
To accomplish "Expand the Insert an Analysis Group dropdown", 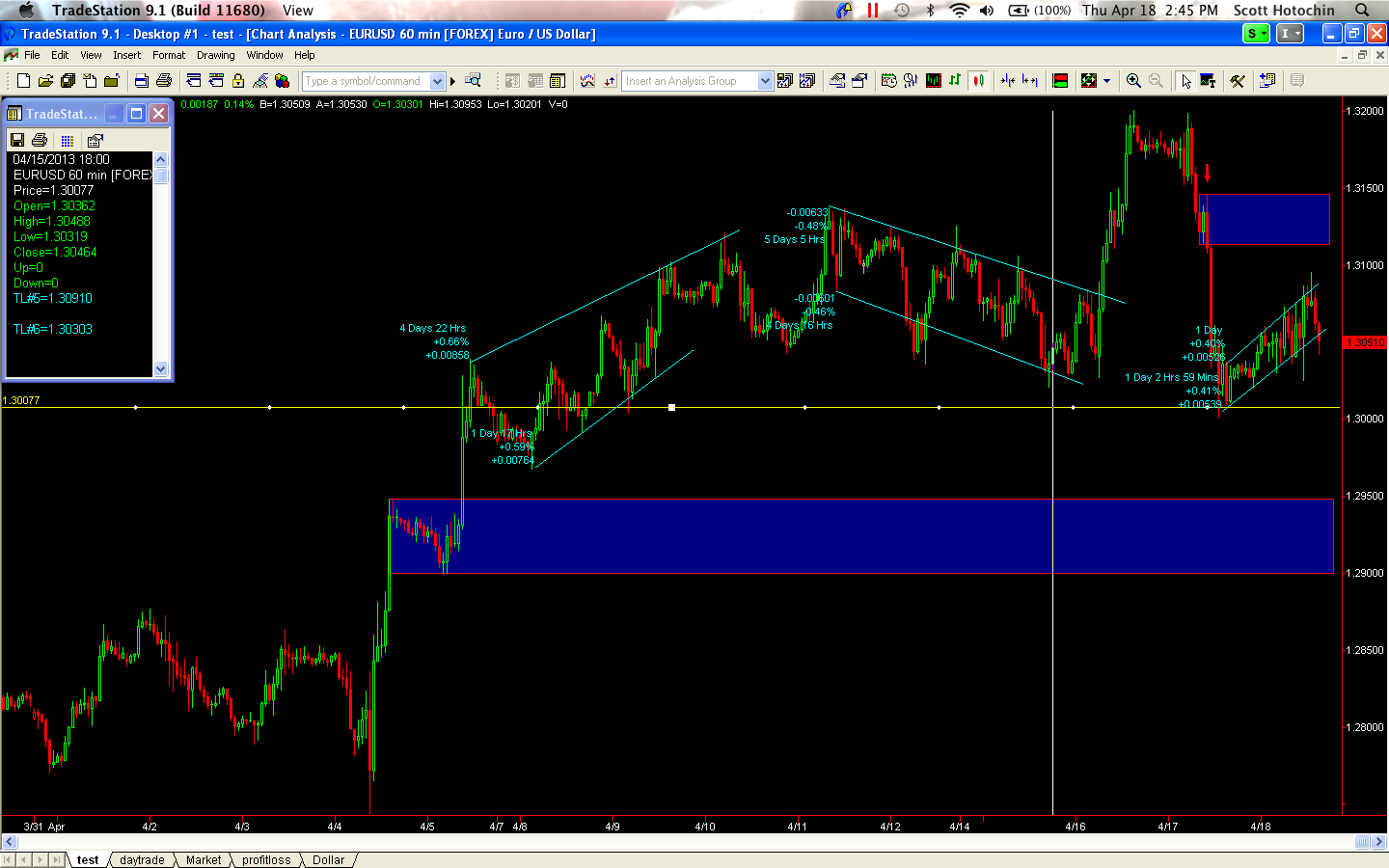I will [765, 81].
